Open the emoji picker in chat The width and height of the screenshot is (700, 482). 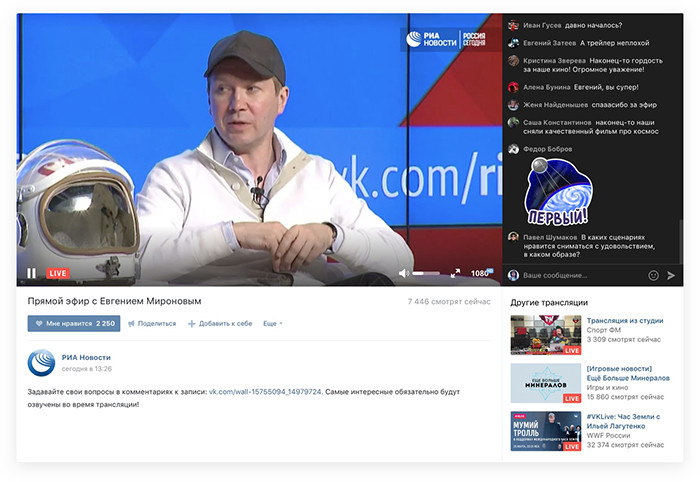(x=654, y=275)
